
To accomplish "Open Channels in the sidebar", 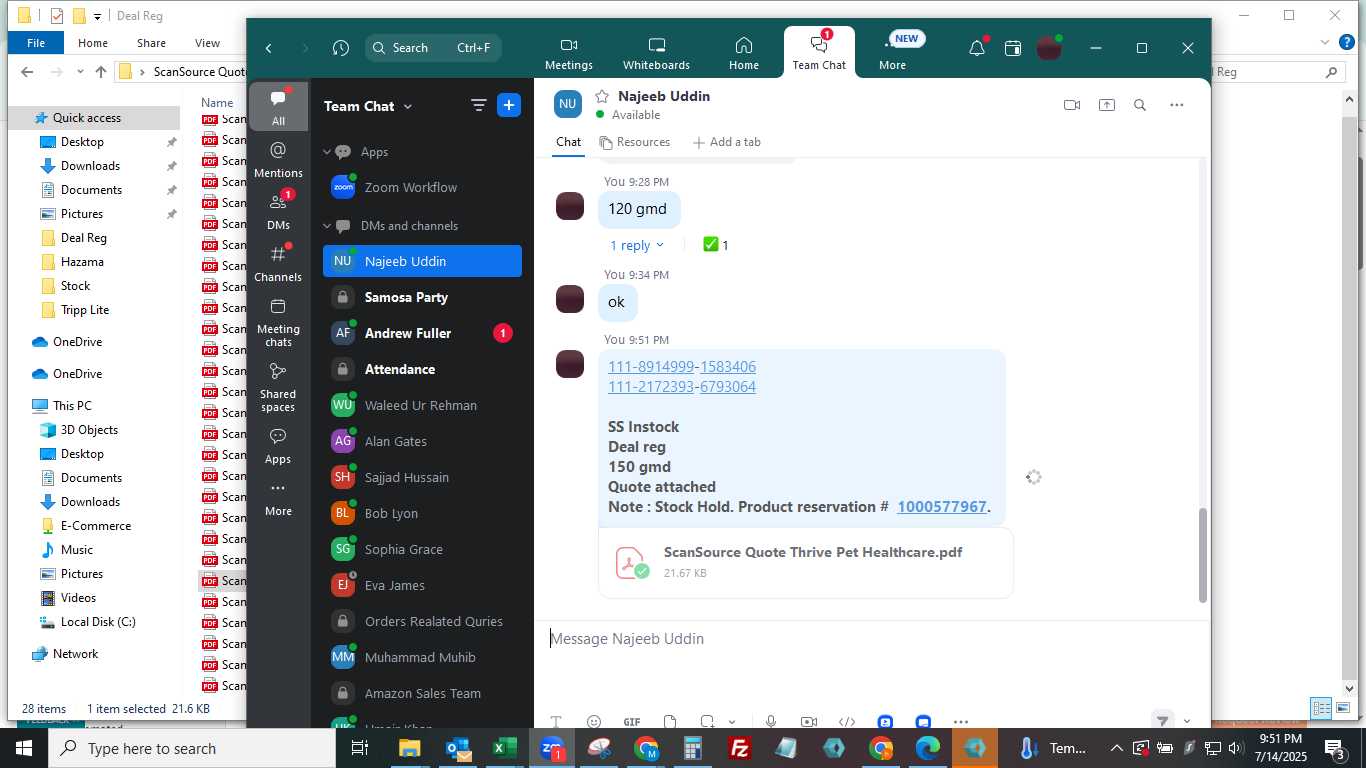I will coord(278,264).
